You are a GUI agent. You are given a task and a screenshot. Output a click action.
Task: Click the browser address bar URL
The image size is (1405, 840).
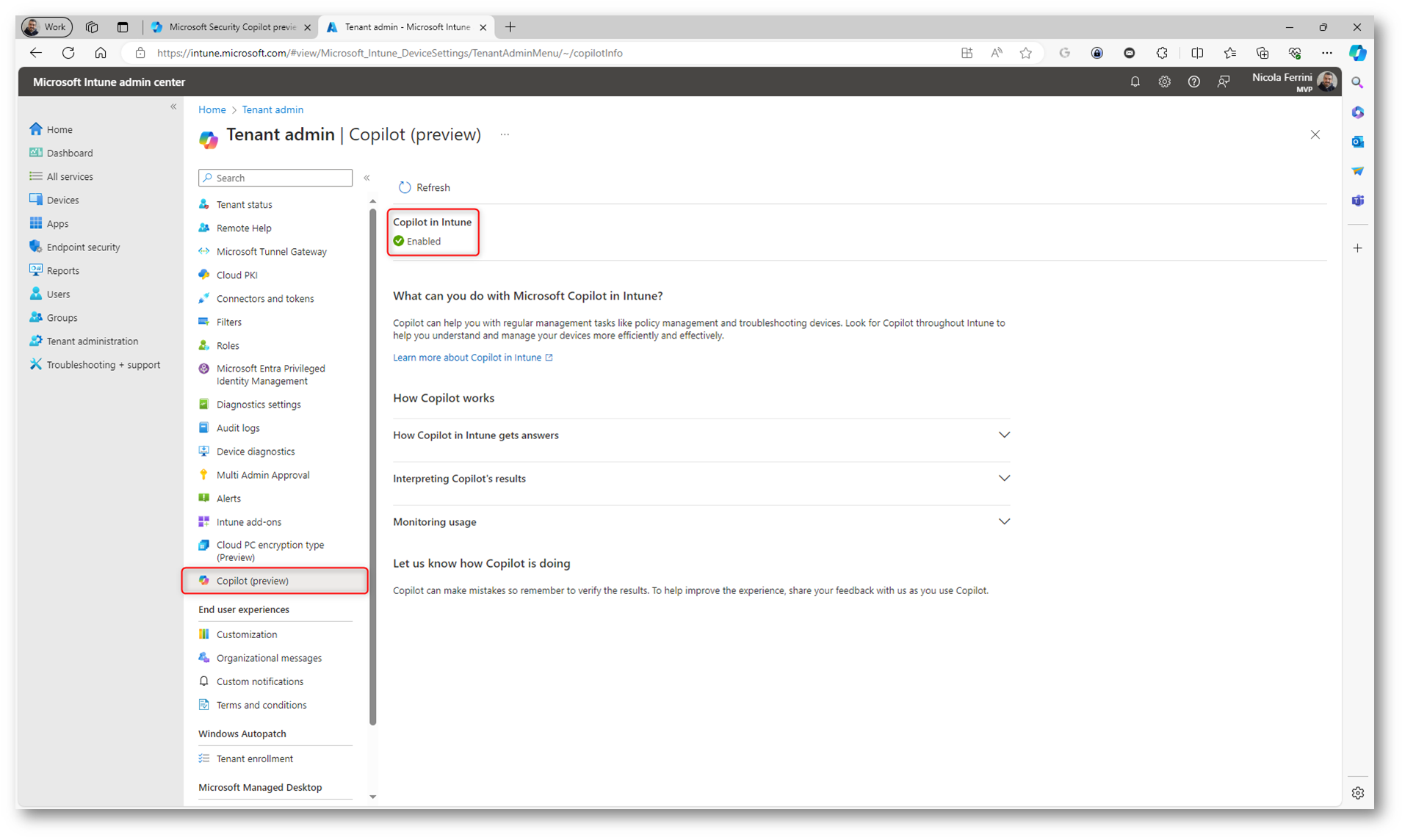(x=389, y=53)
